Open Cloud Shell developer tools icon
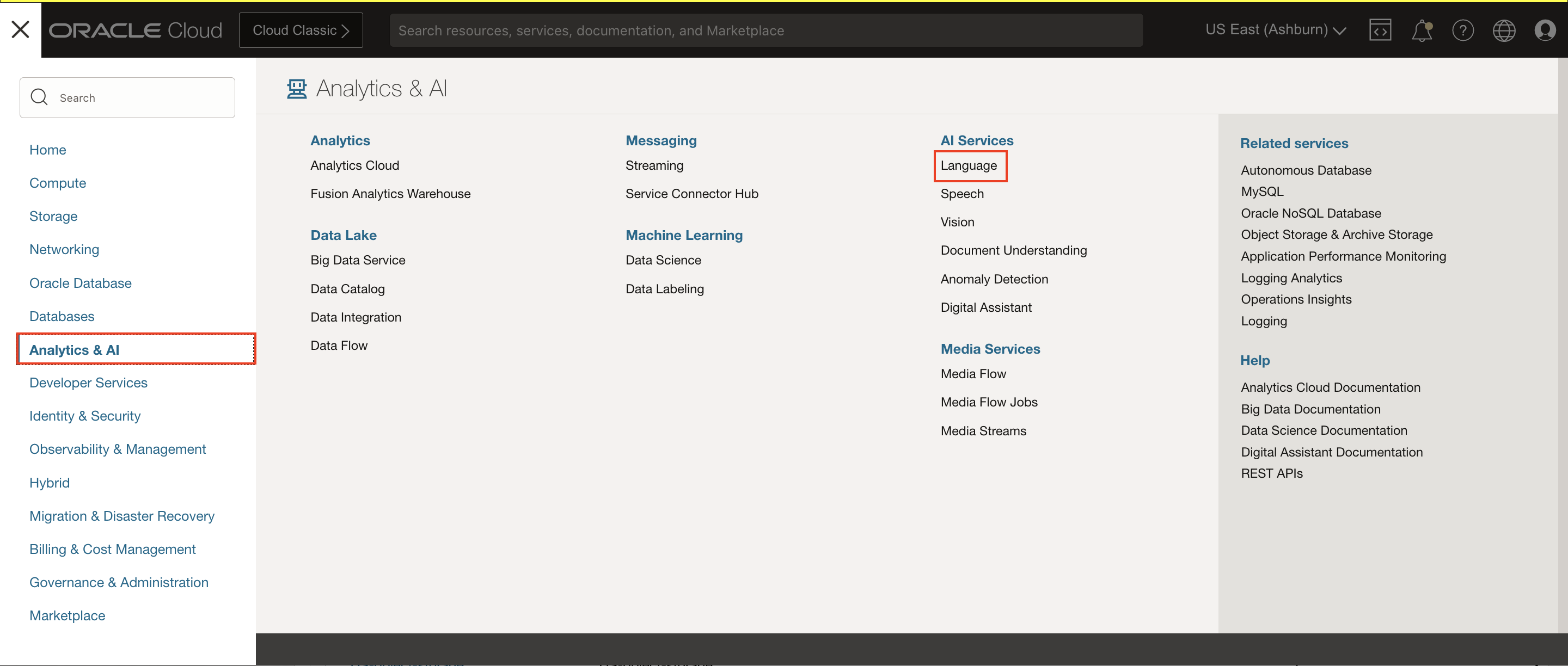 1380,30
